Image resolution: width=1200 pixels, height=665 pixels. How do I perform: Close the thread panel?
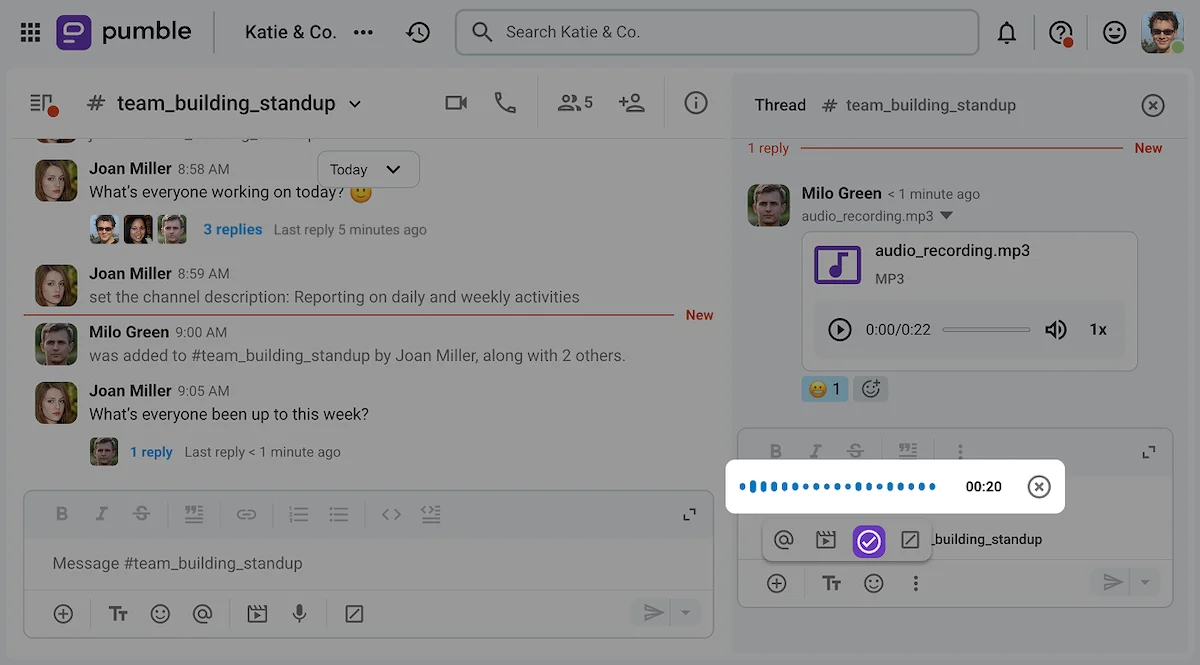tap(1153, 104)
